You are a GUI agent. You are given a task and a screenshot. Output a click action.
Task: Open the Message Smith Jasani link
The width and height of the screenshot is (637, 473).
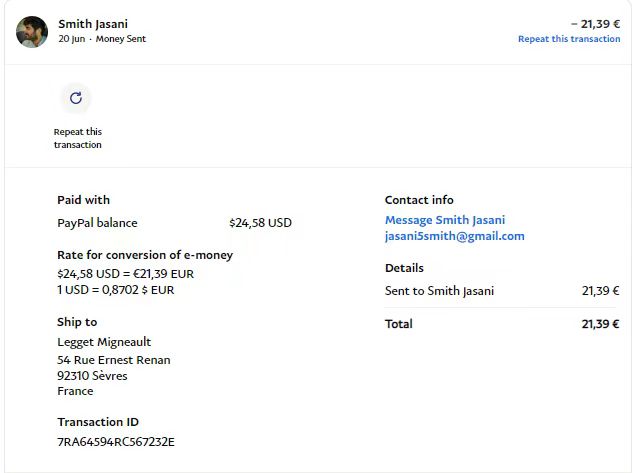click(x=444, y=220)
